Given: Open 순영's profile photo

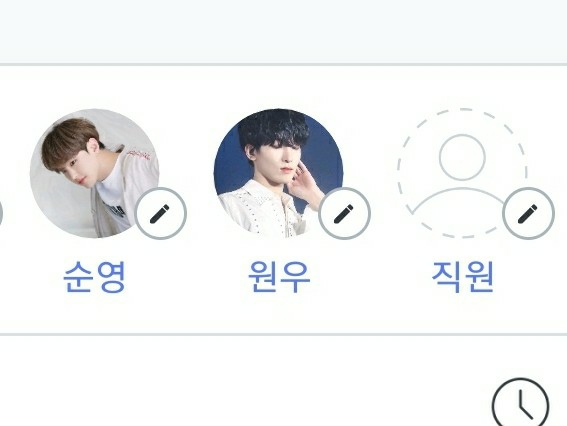Looking at the screenshot, I should (95, 173).
